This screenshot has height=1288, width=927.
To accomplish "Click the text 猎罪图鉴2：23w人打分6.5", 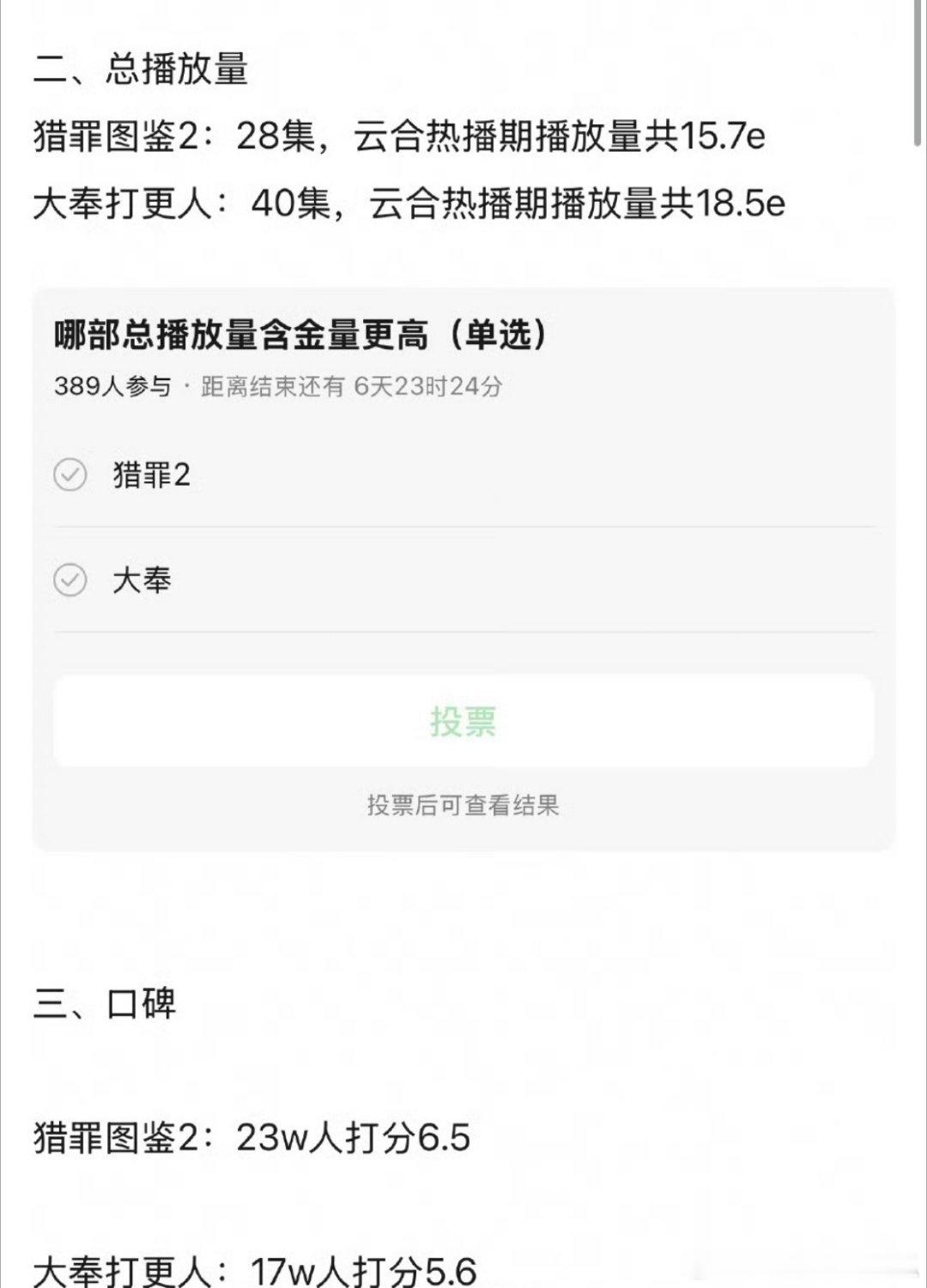I will 252,1138.
